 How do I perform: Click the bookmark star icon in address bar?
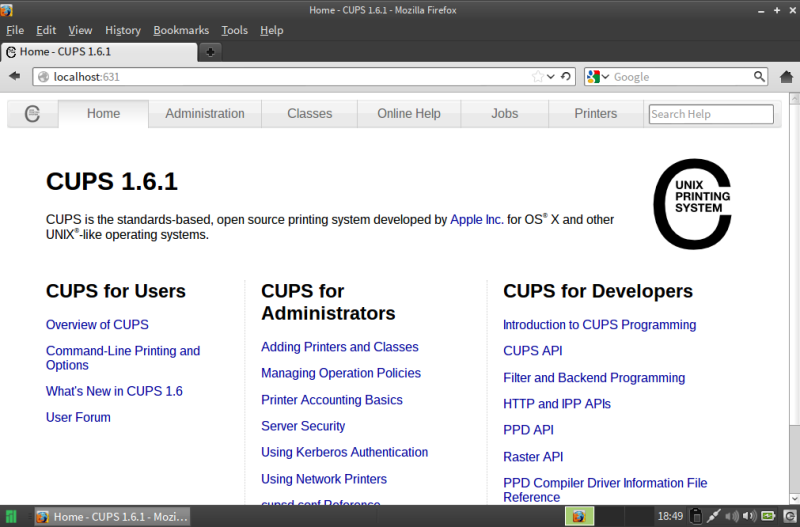pos(537,77)
